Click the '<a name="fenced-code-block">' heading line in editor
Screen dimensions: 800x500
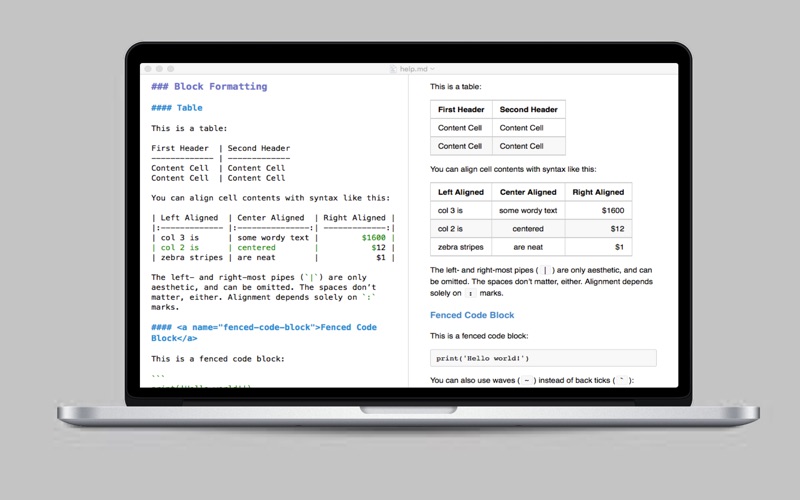point(264,332)
